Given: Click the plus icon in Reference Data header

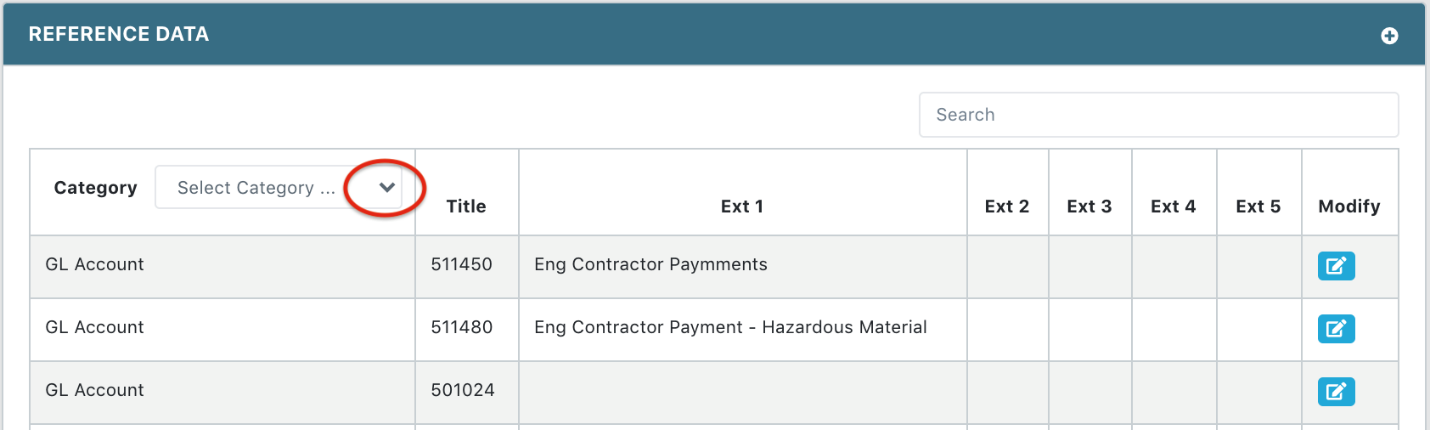Looking at the screenshot, I should pos(1389,35).
